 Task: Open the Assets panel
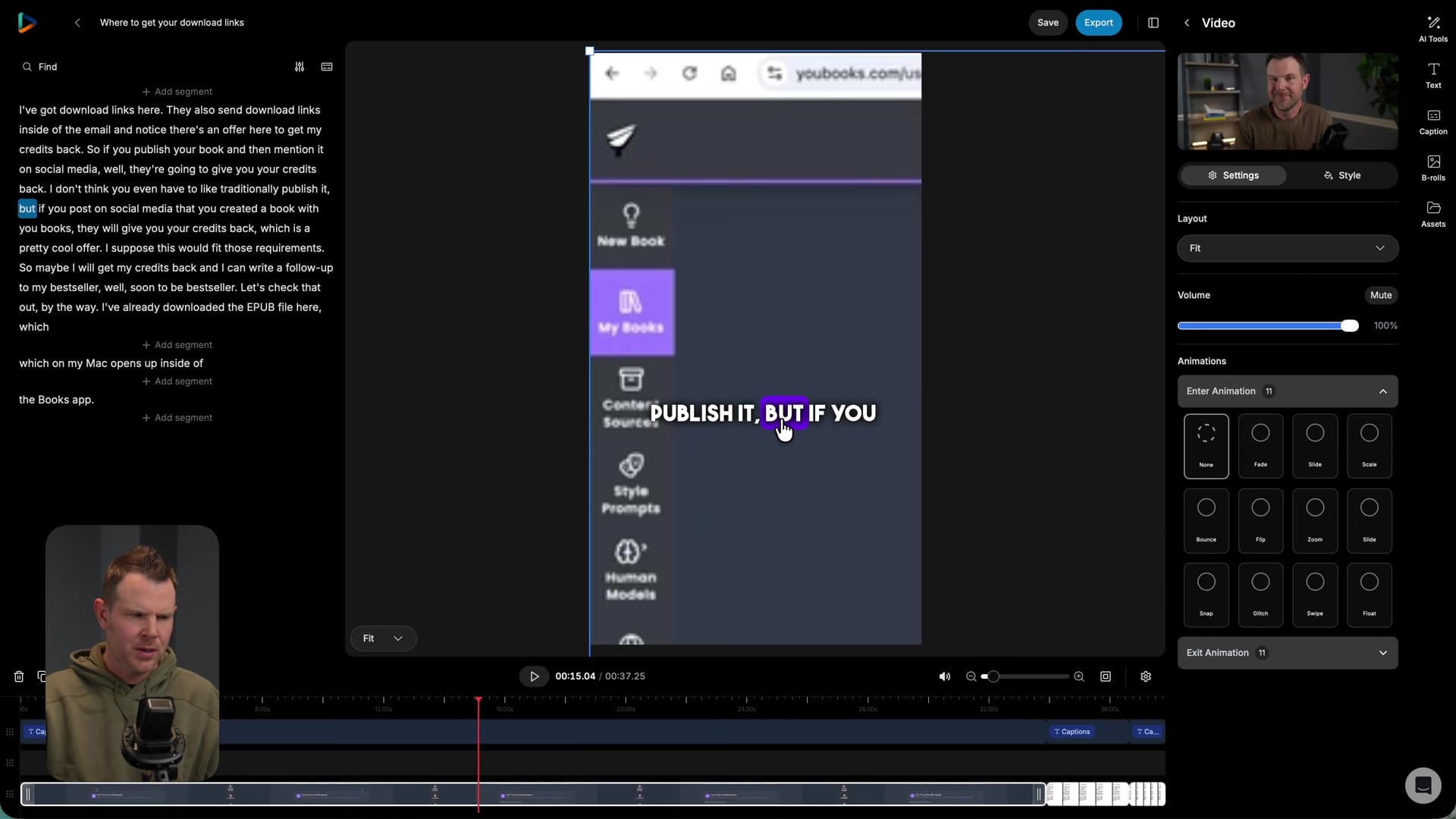tap(1432, 214)
